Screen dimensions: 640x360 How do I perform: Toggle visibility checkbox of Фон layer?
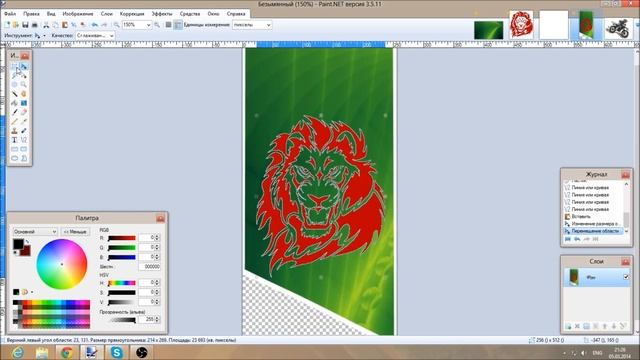click(626, 277)
